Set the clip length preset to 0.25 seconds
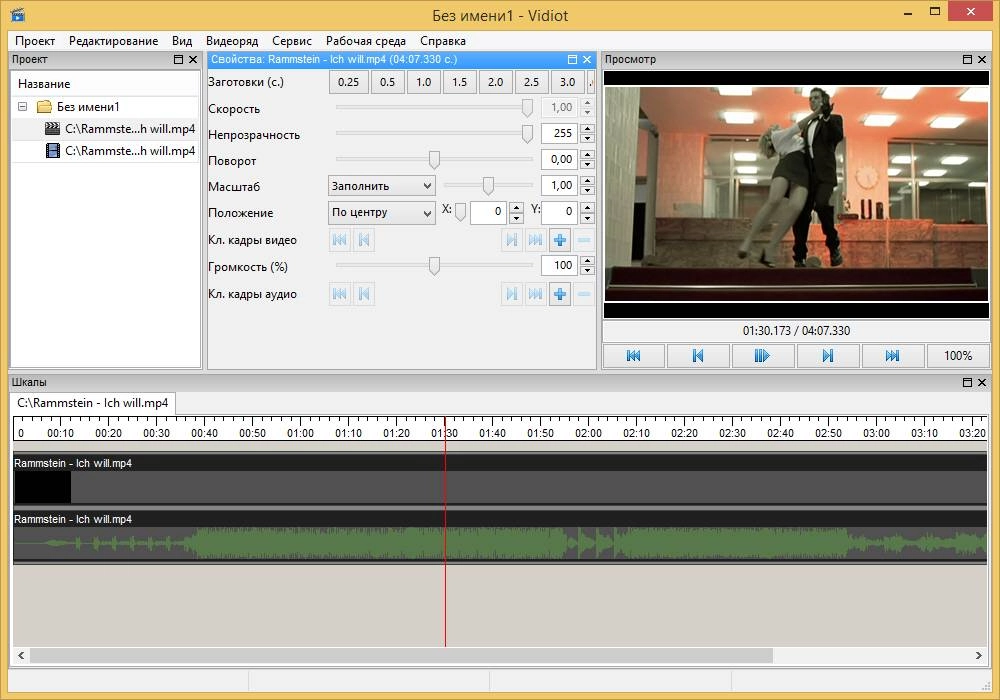Viewport: 1000px width, 700px height. point(348,82)
